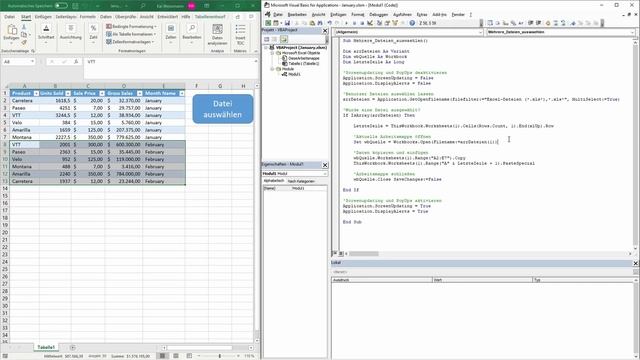Click the Normal view icon in status bar
The width and height of the screenshot is (640, 360).
click(162, 356)
